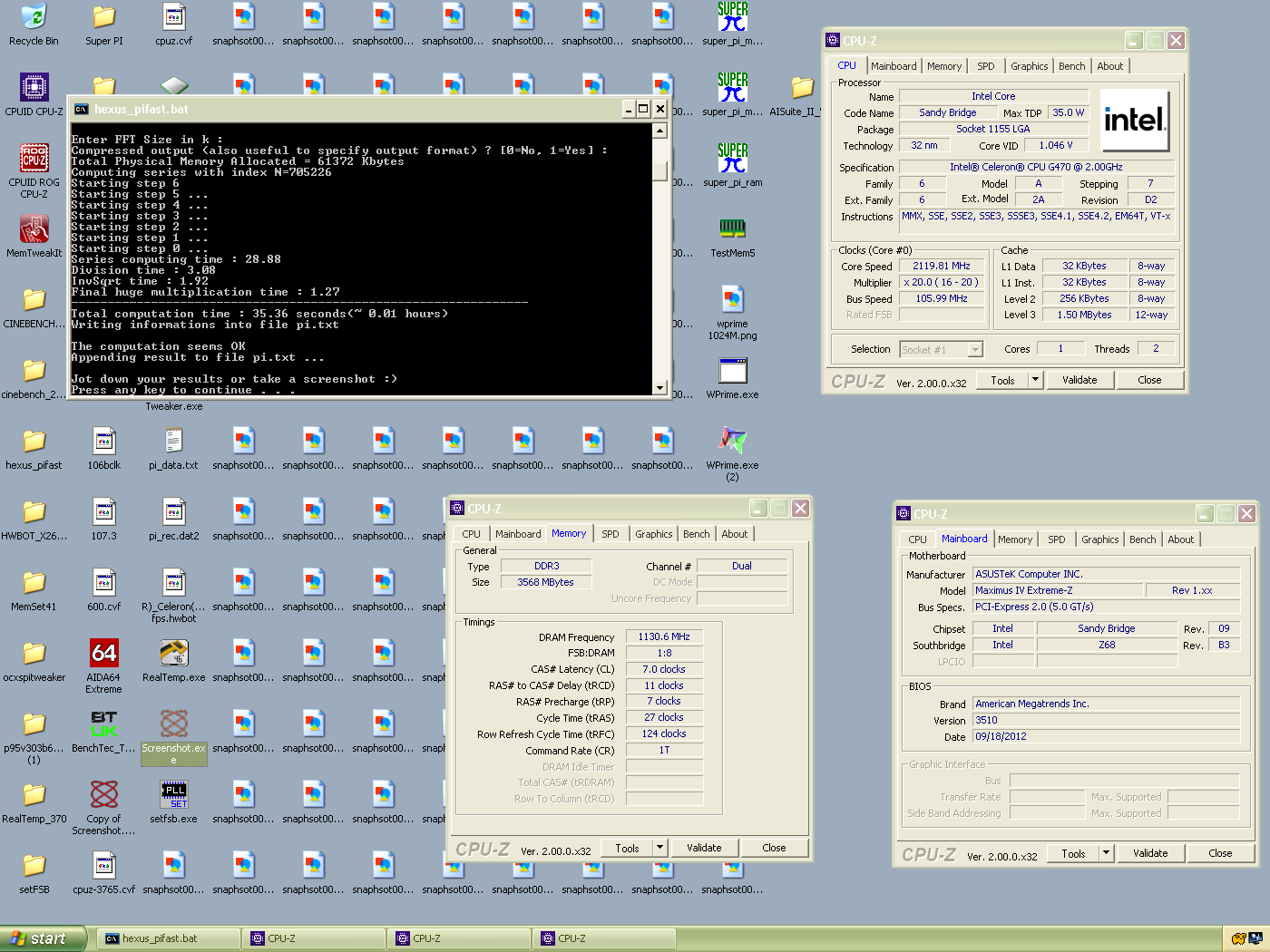Switch to Memory tab in CPU-Z Mainboard window

click(x=1015, y=539)
